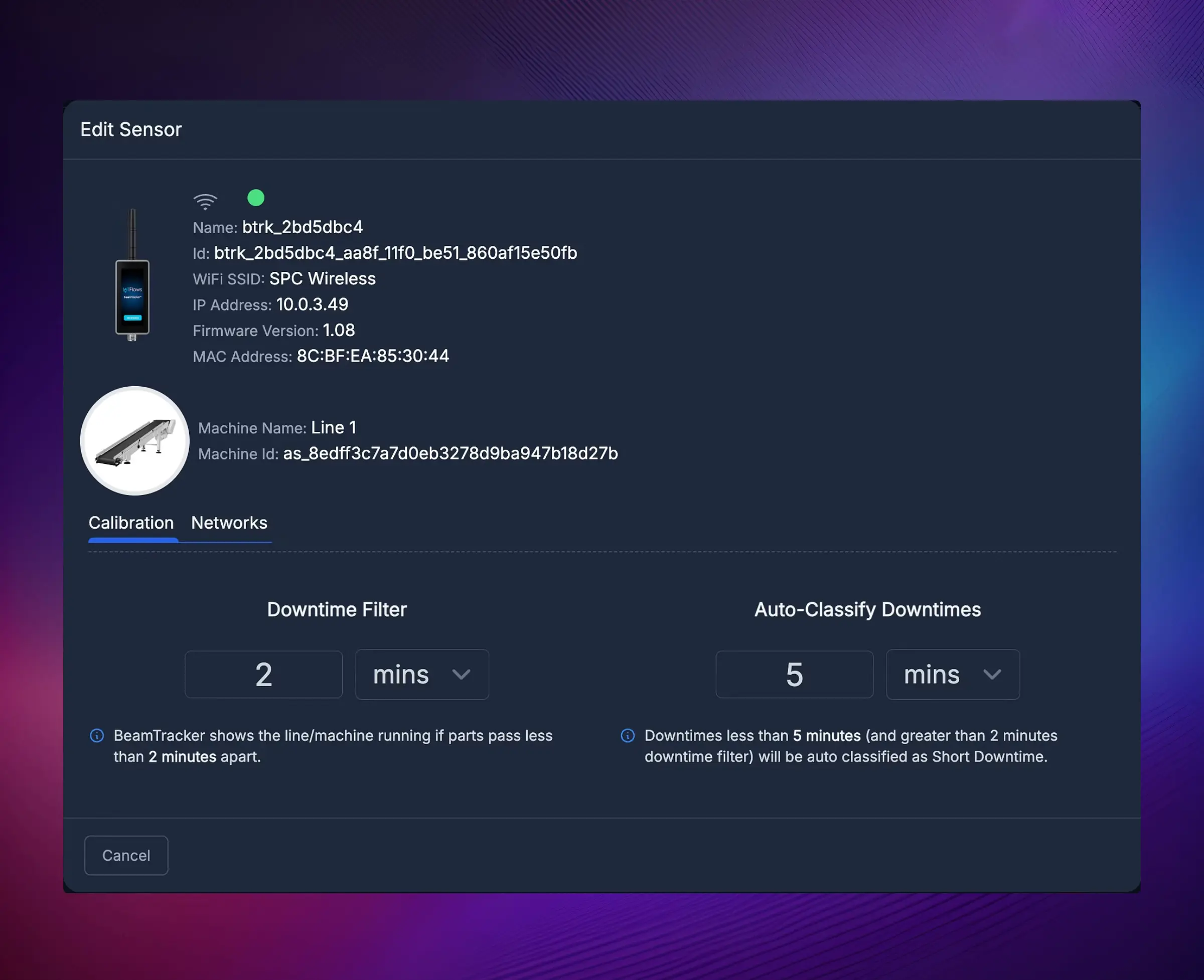Click the Auto-Classify value showing 5

click(x=794, y=674)
